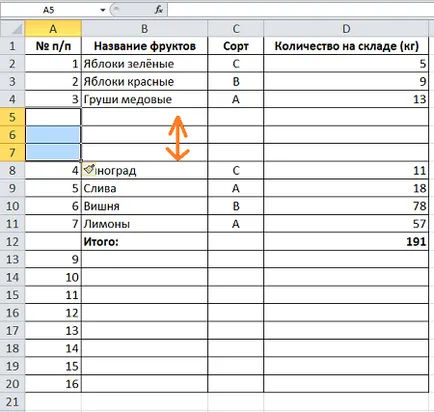Select row 5 header
Viewport: 434px width, 412px height.
click(12, 117)
